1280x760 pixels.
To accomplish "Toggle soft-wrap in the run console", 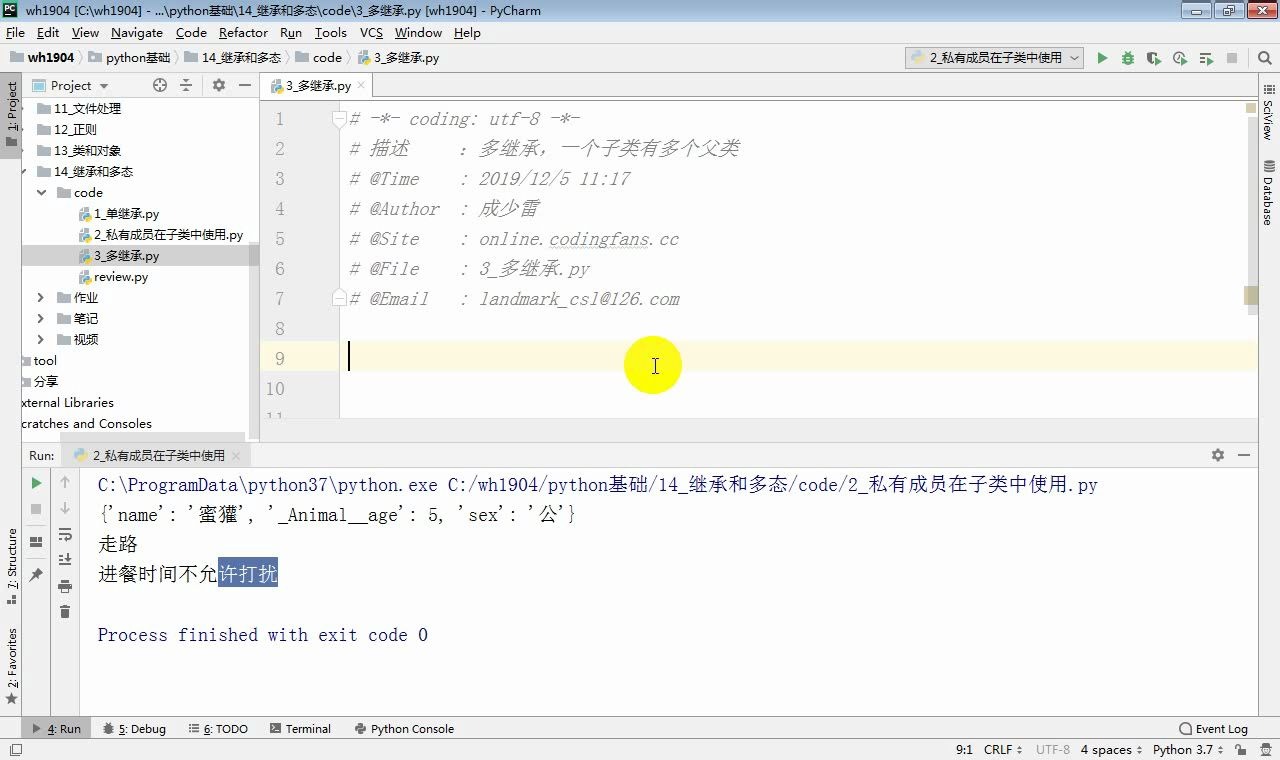I will click(65, 535).
